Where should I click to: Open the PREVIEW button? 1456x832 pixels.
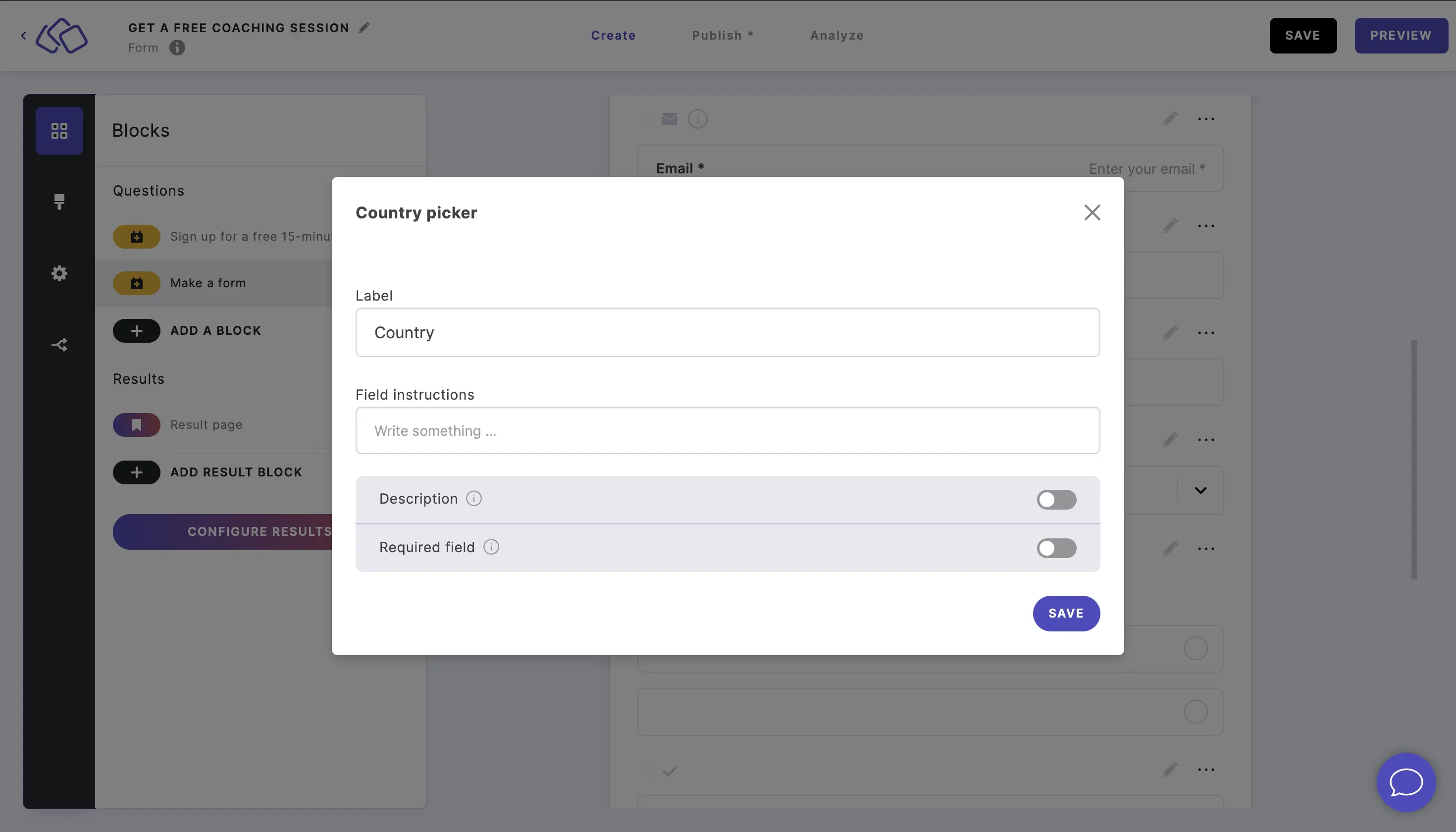(x=1401, y=36)
